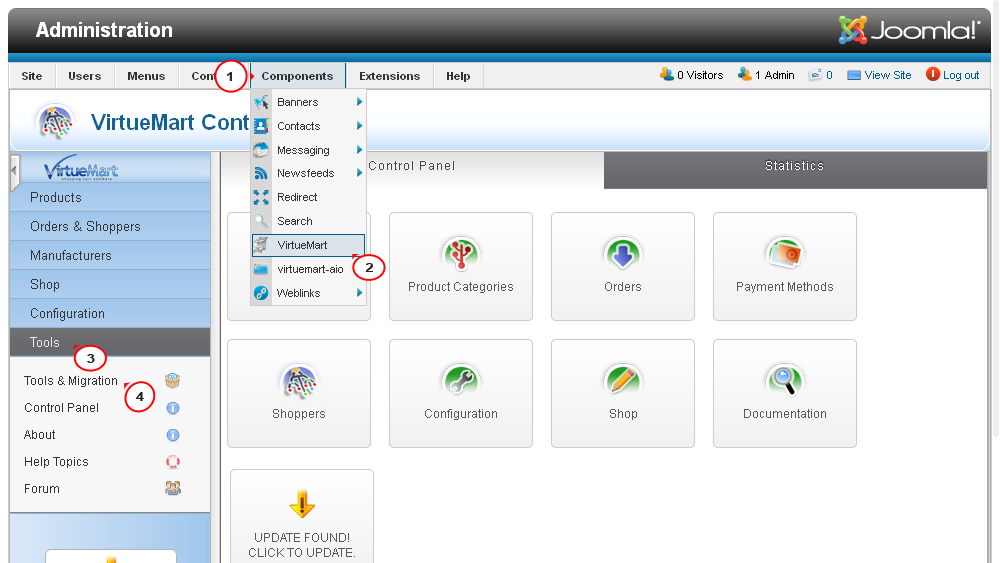Click the Weblinks globe icon
This screenshot has width=1000, height=563.
coord(261,293)
